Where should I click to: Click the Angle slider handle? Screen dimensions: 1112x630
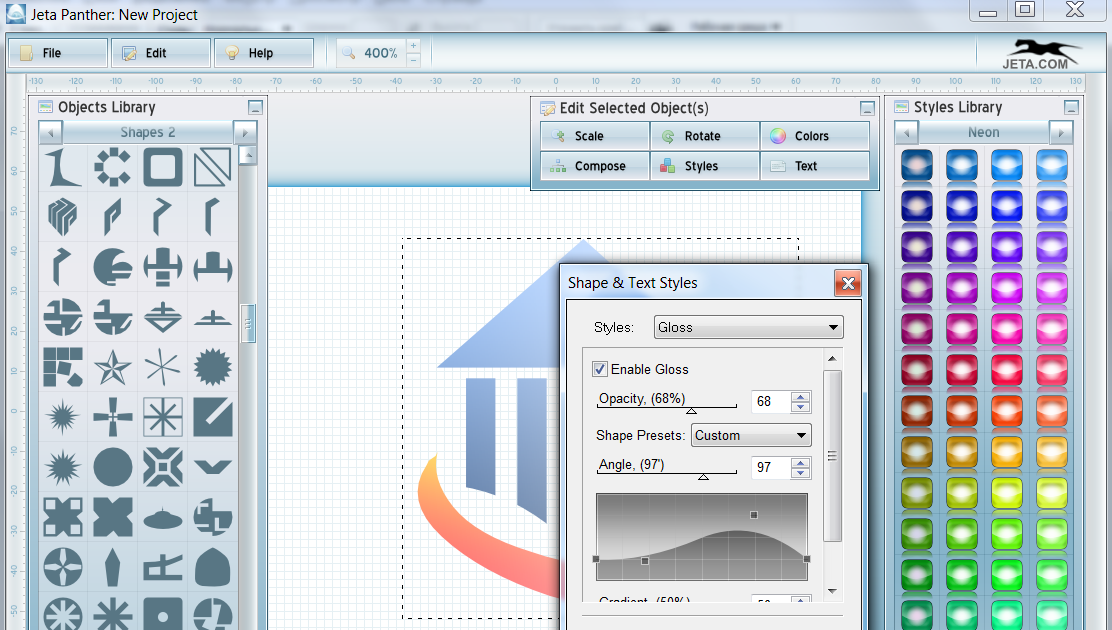(704, 477)
